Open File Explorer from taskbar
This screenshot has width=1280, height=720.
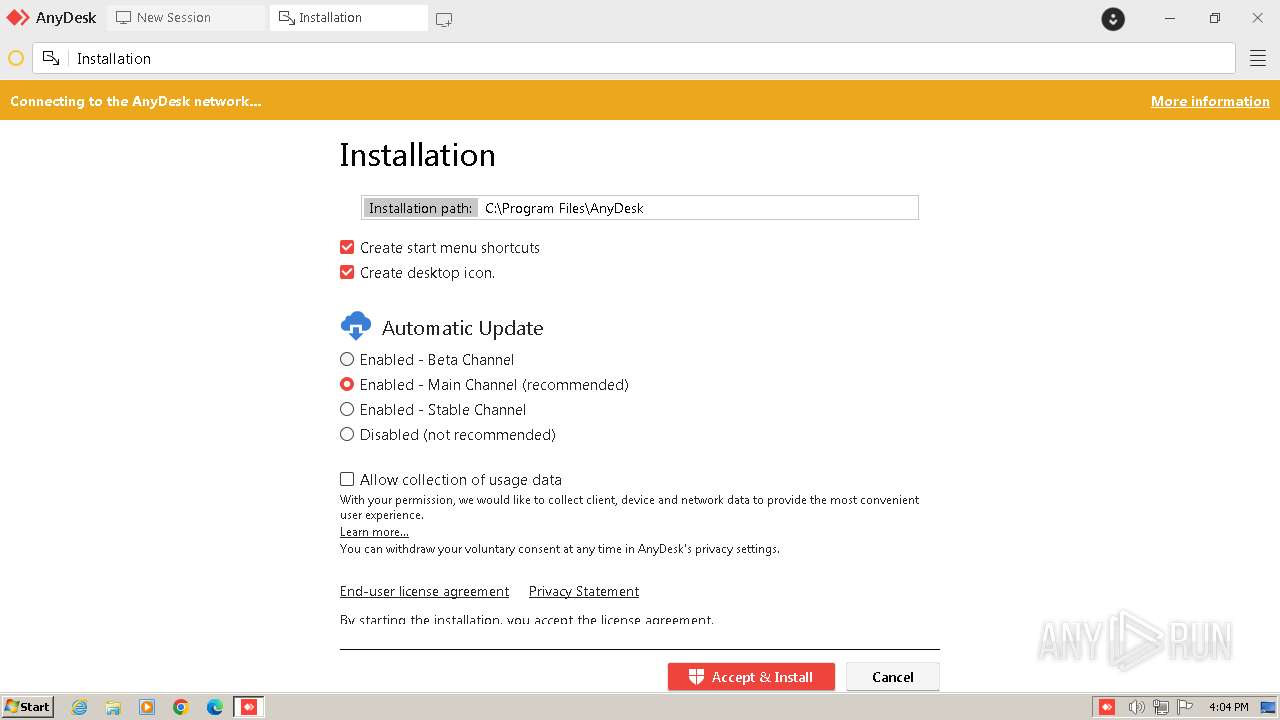click(x=113, y=707)
